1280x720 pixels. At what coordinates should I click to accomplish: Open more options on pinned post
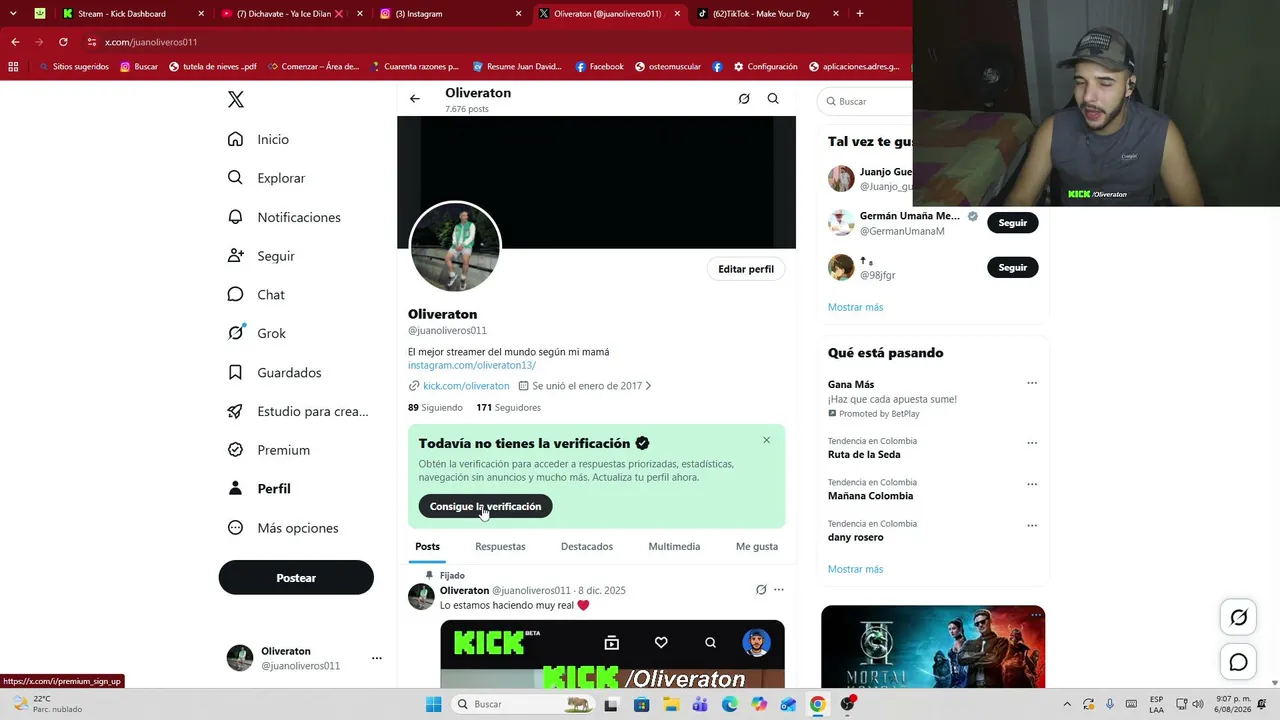tap(779, 590)
